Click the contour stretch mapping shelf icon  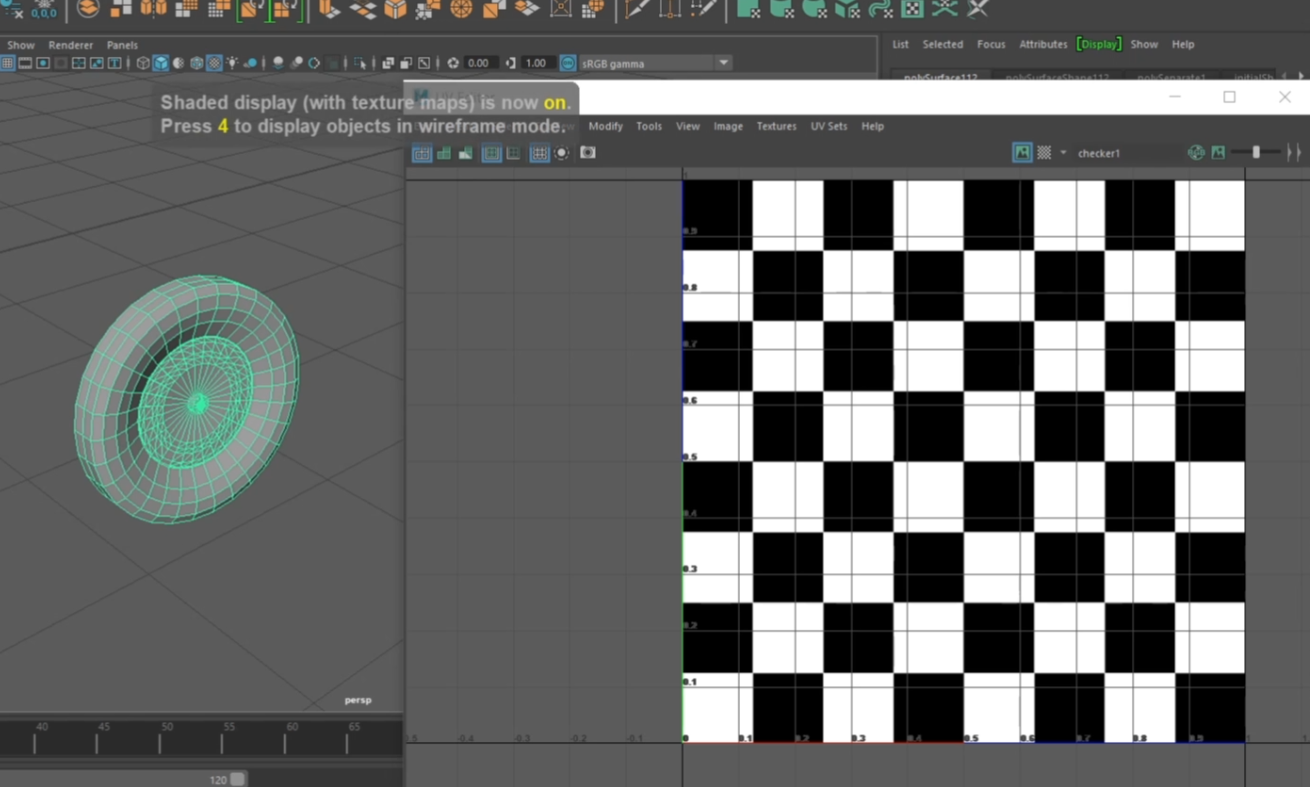point(880,9)
